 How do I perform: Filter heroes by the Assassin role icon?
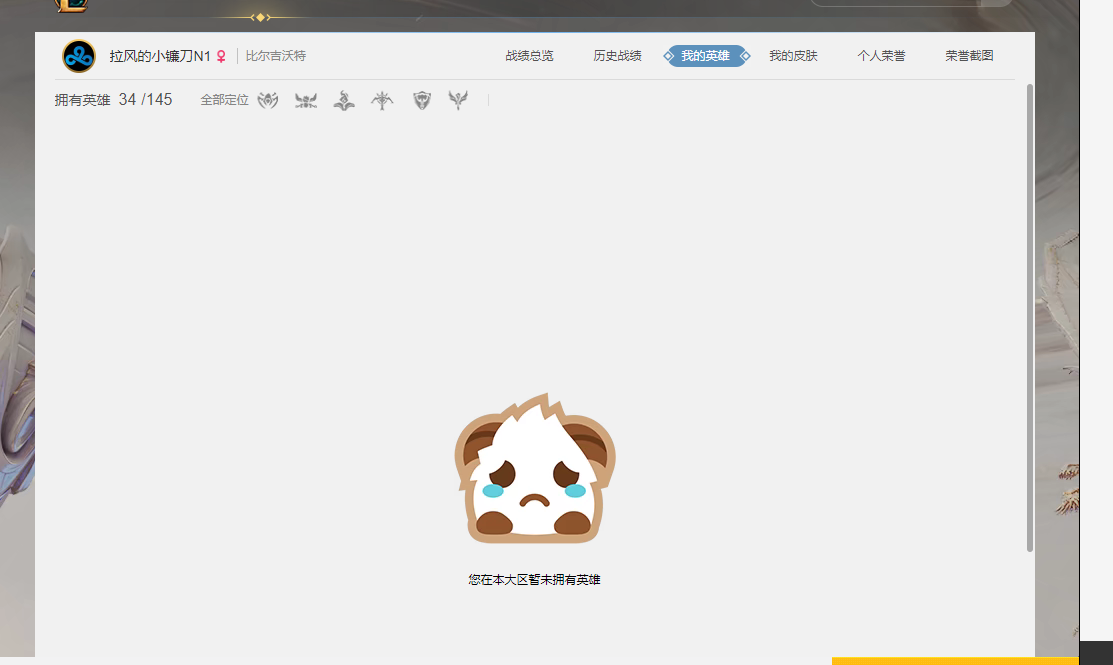(x=268, y=100)
